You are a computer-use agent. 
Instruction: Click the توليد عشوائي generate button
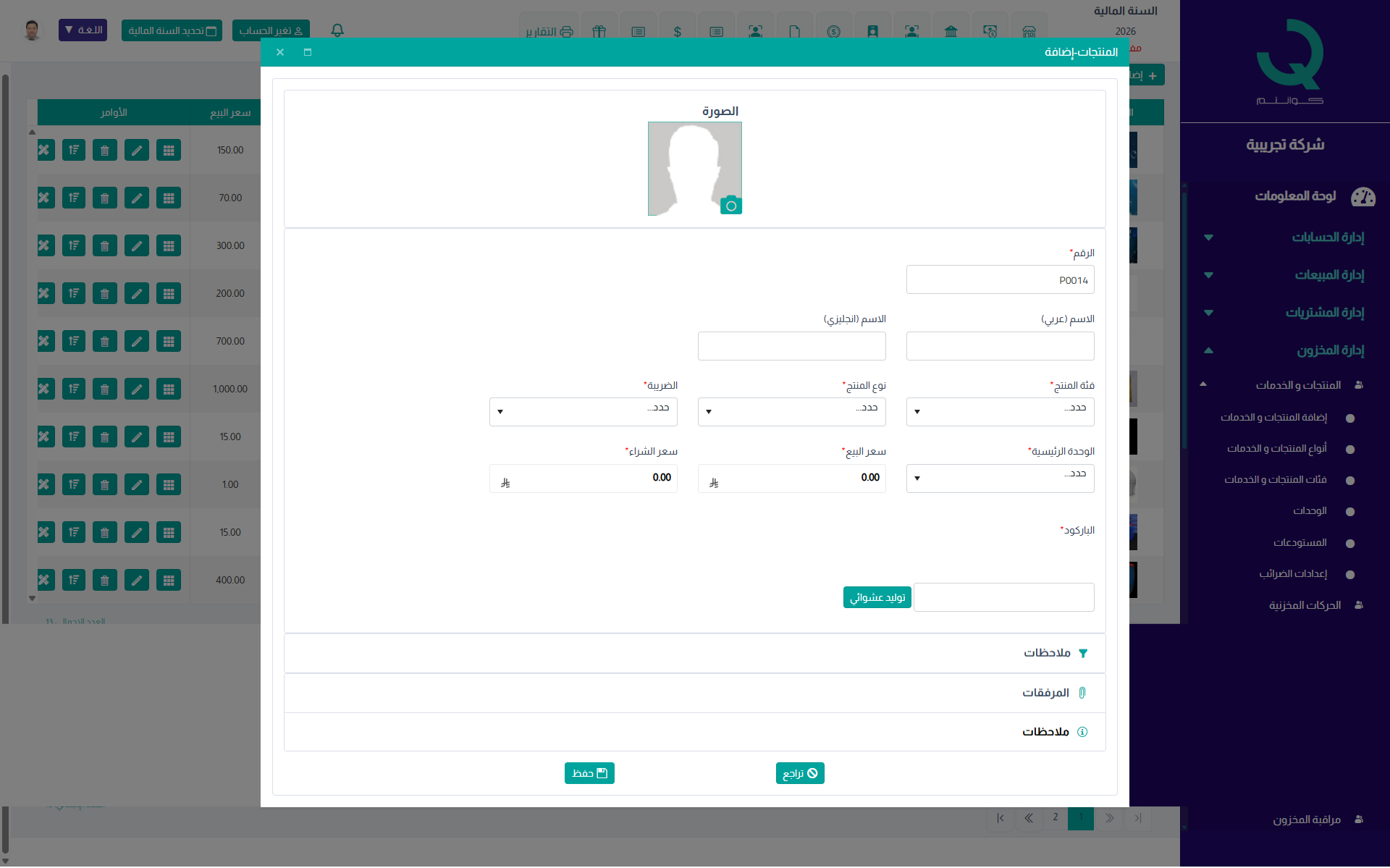point(877,597)
